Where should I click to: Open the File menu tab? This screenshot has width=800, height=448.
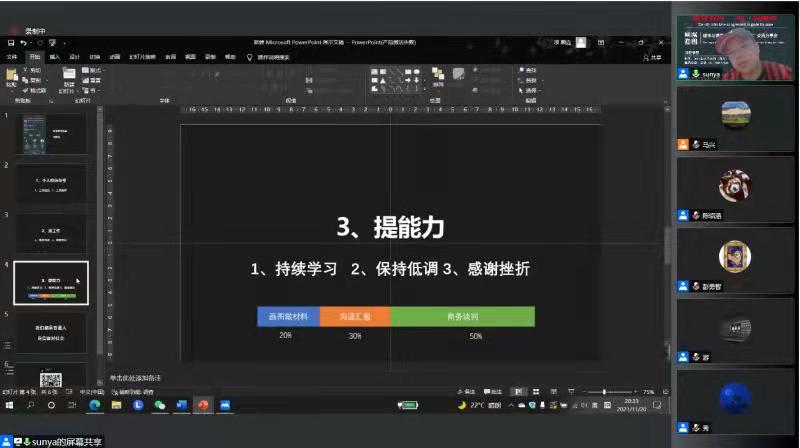coord(13,57)
